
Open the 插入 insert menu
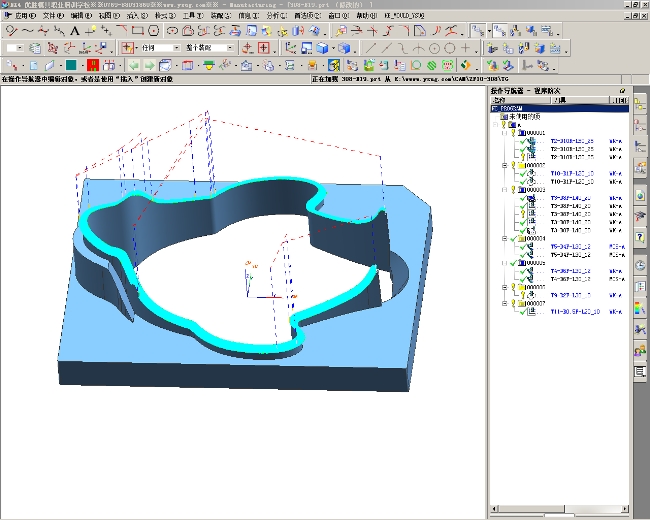[137, 16]
